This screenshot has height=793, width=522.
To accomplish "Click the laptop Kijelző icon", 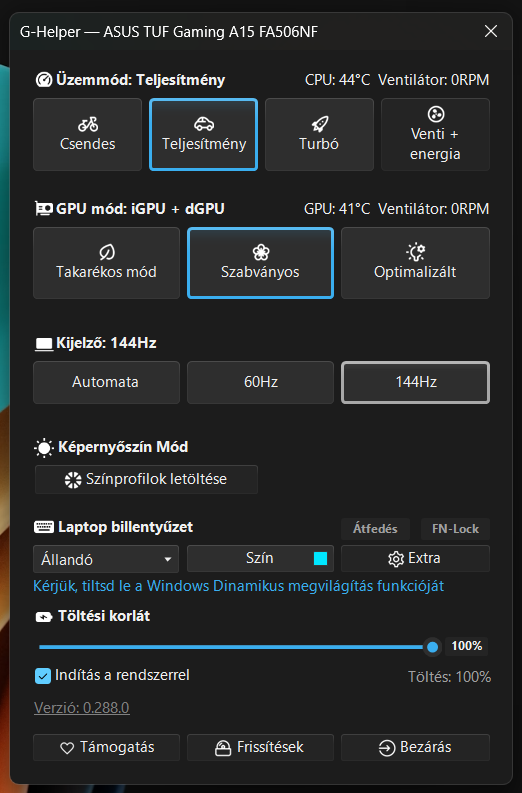I will (44, 344).
